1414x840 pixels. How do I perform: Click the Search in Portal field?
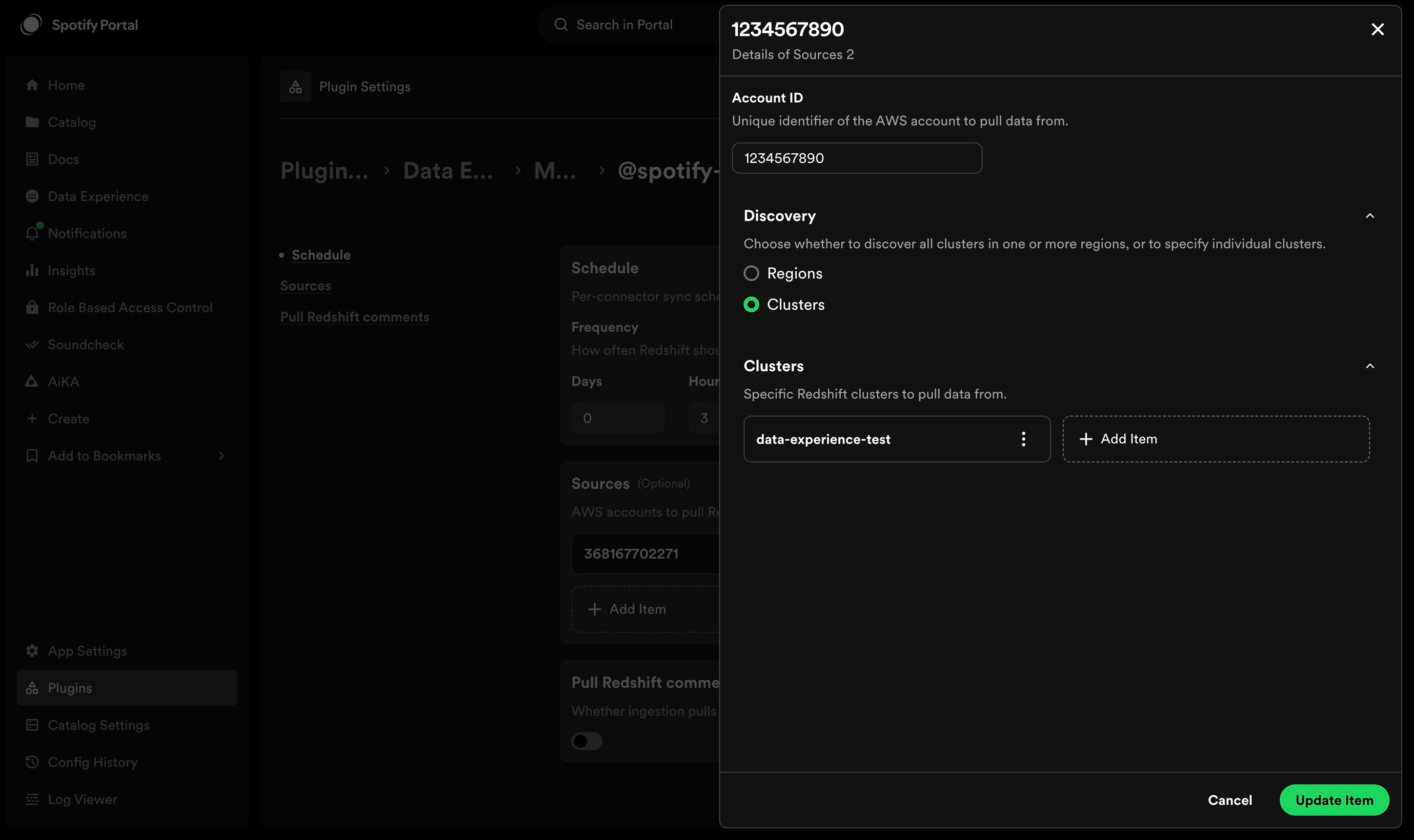click(628, 24)
